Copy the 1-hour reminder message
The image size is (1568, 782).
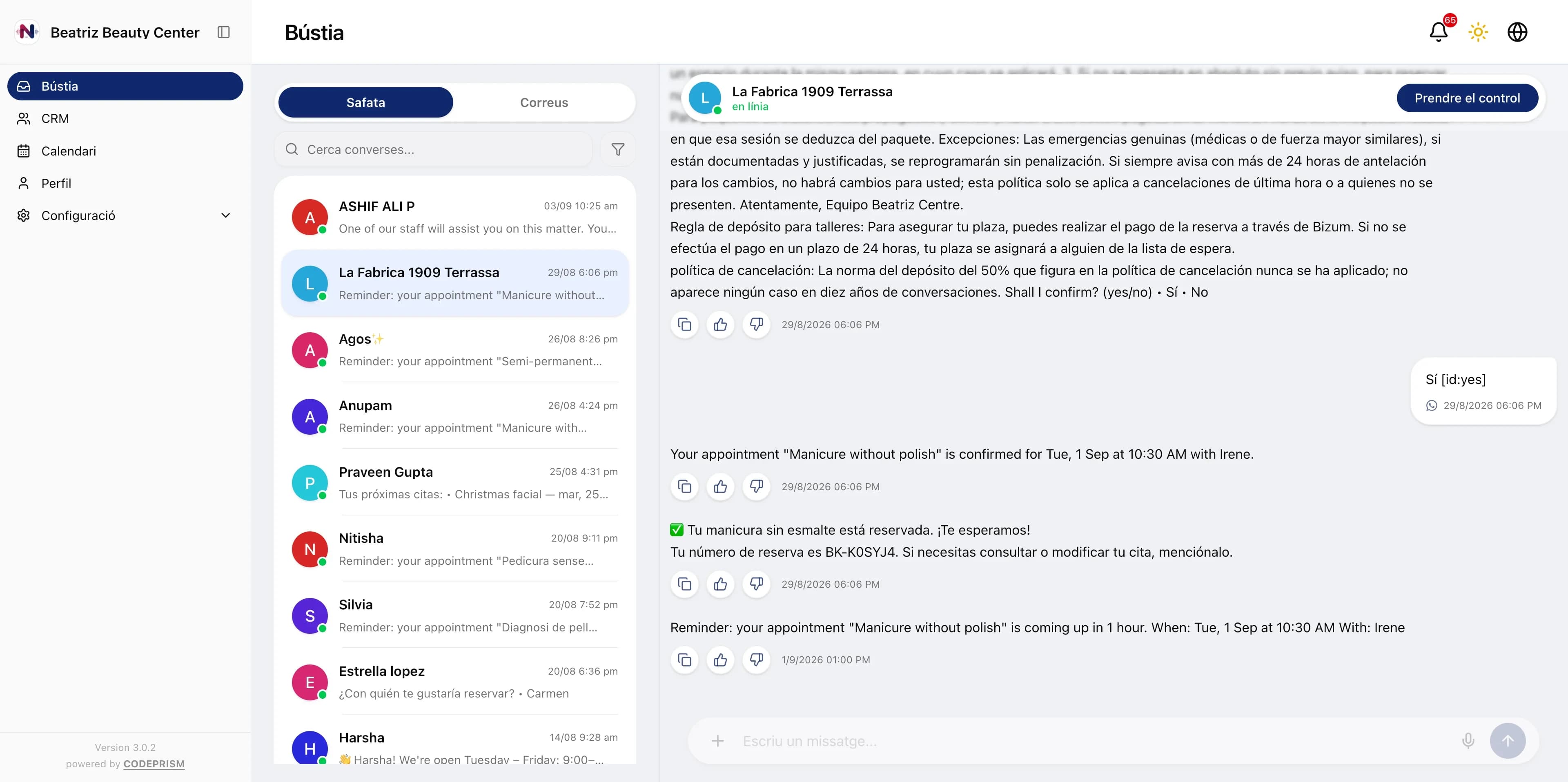[x=685, y=660]
